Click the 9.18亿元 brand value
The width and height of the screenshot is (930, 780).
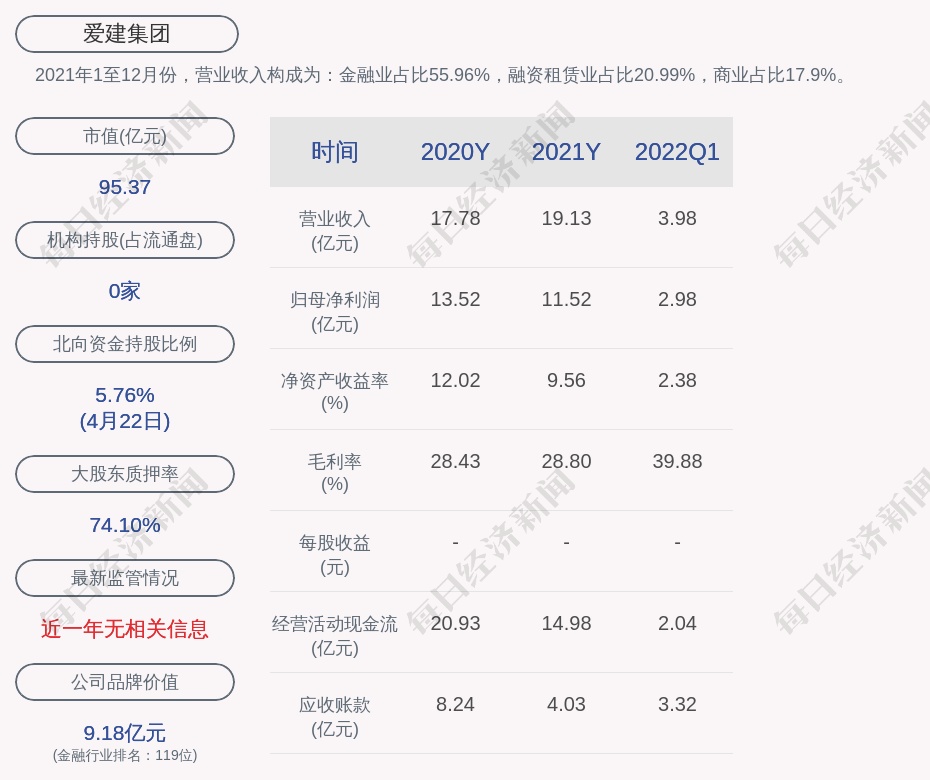125,733
